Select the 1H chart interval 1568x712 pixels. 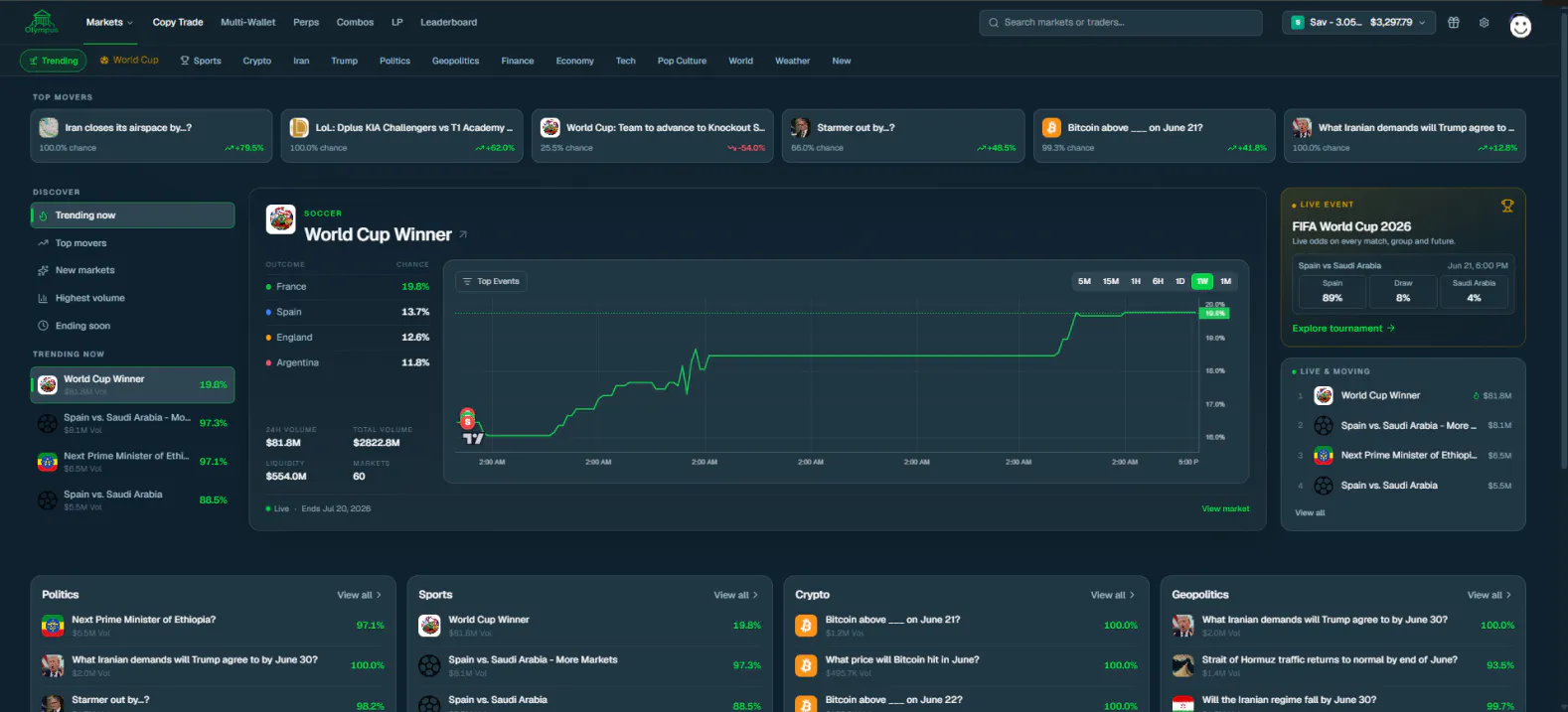pyautogui.click(x=1136, y=282)
